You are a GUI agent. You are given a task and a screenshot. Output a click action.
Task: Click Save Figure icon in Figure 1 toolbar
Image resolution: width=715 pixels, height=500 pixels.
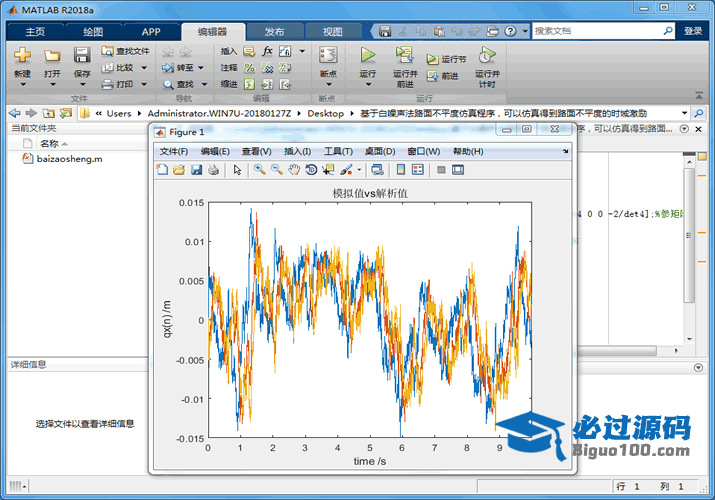pos(196,170)
